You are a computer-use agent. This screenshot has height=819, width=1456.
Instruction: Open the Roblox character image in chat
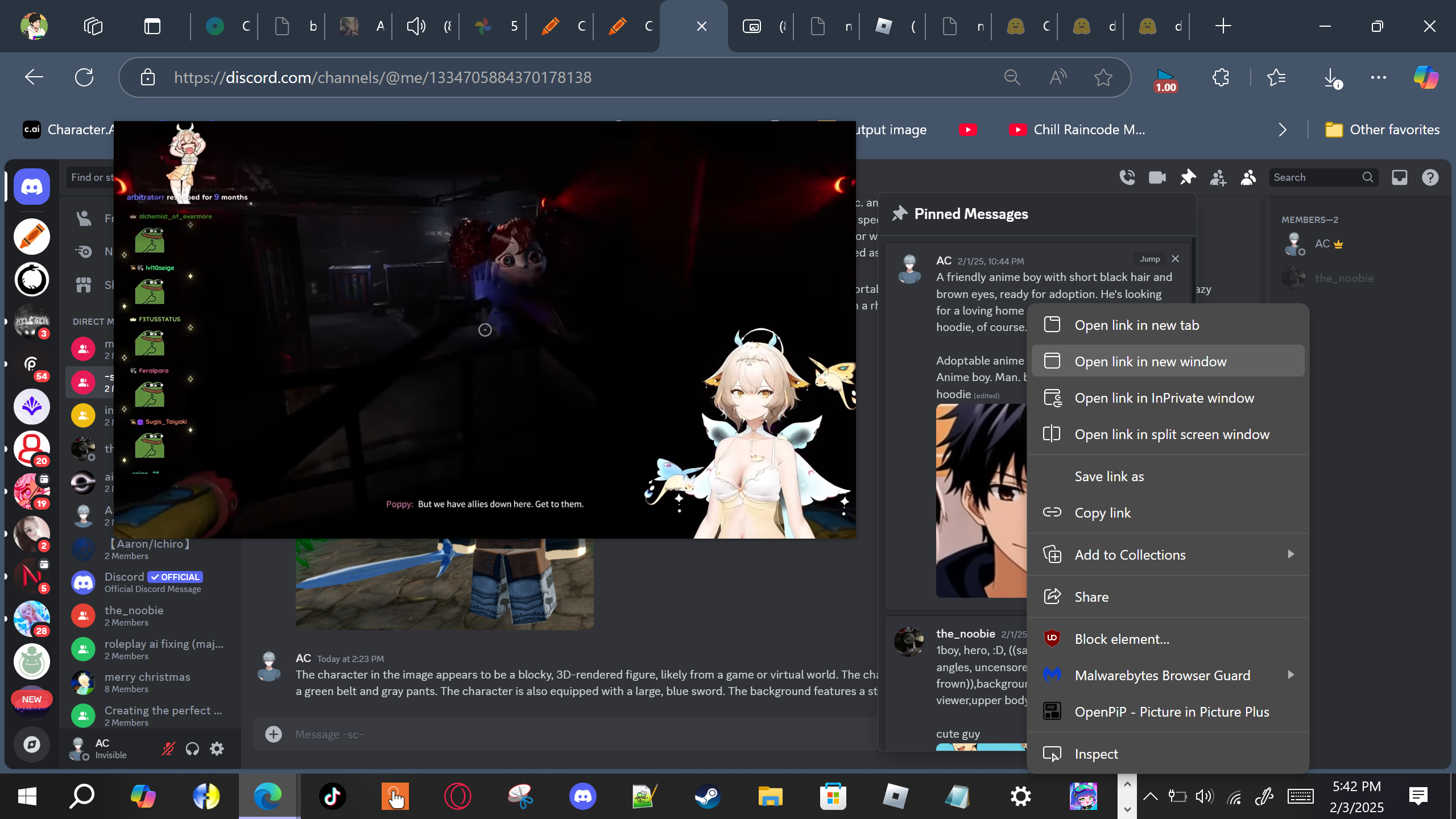[445, 584]
